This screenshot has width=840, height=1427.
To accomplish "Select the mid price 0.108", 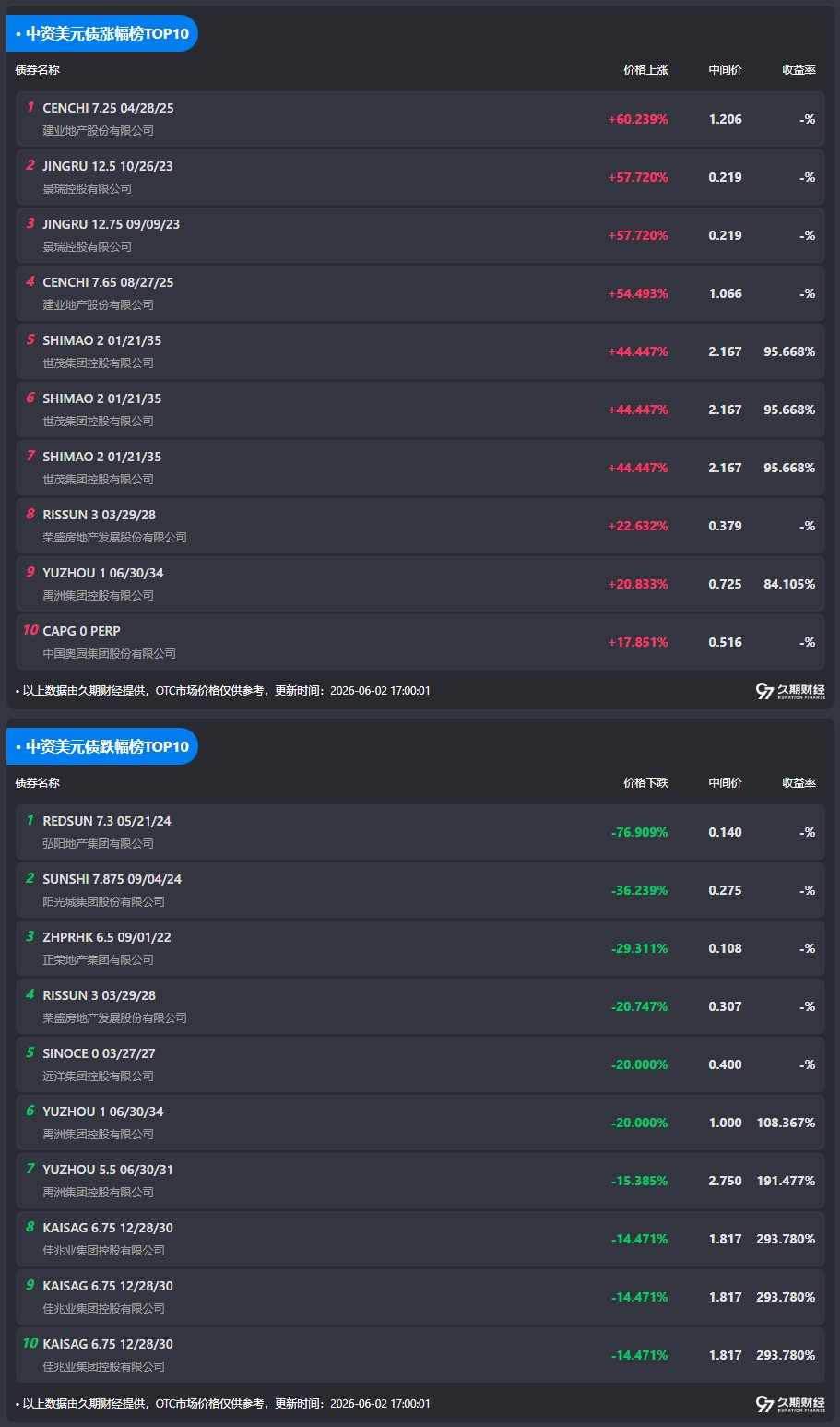I will coord(725,948).
